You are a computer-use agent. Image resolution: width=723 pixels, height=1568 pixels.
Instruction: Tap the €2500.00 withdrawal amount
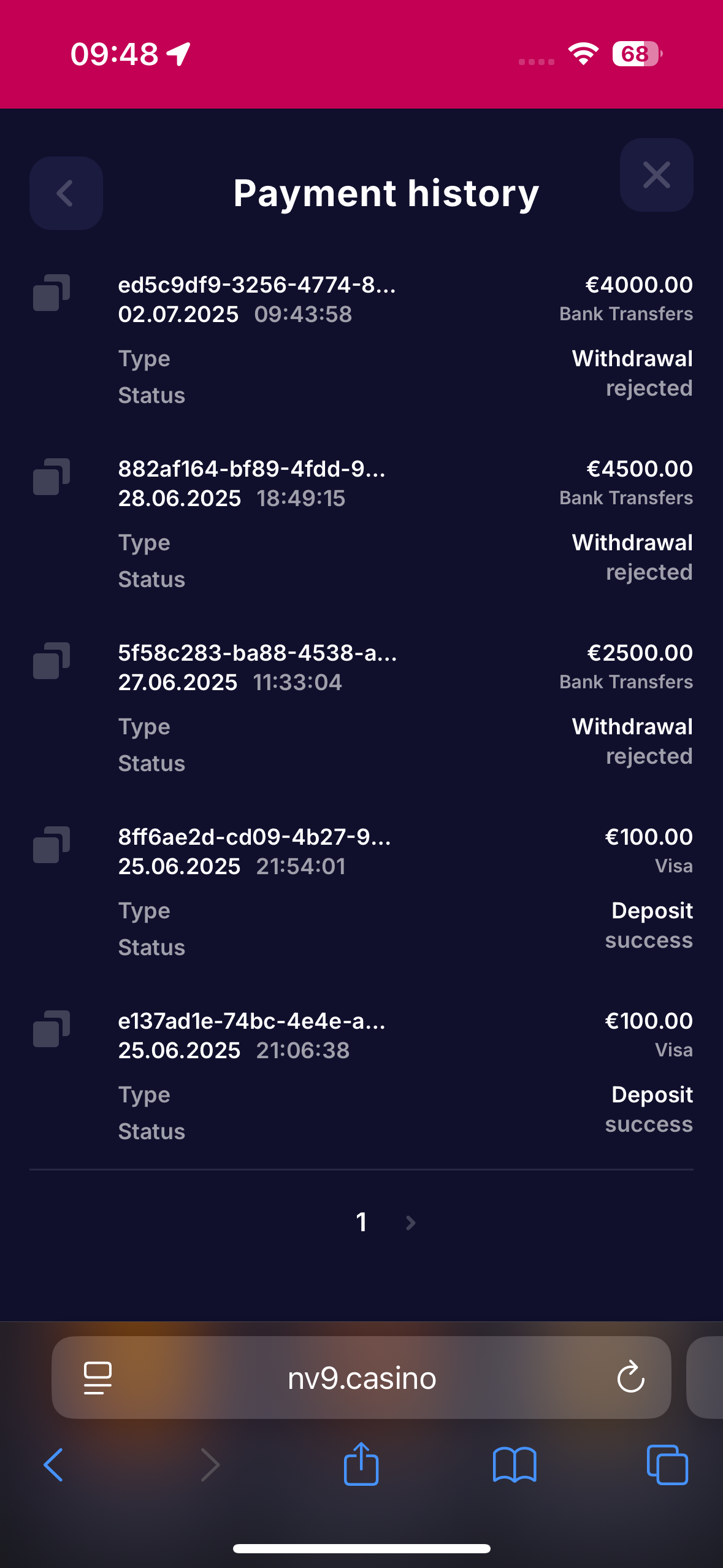[x=639, y=653]
